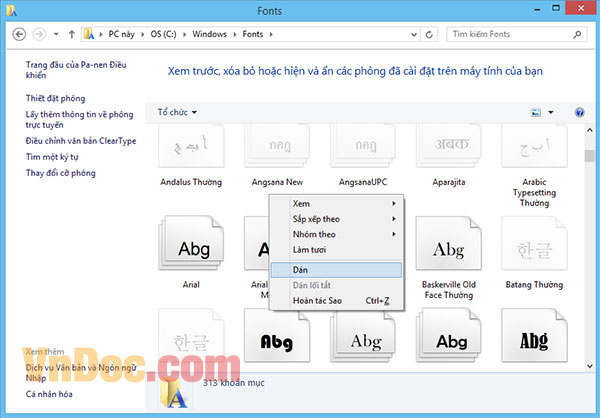Open the 'Nhóm theo' submenu
Image resolution: width=600 pixels, height=418 pixels.
click(337, 234)
